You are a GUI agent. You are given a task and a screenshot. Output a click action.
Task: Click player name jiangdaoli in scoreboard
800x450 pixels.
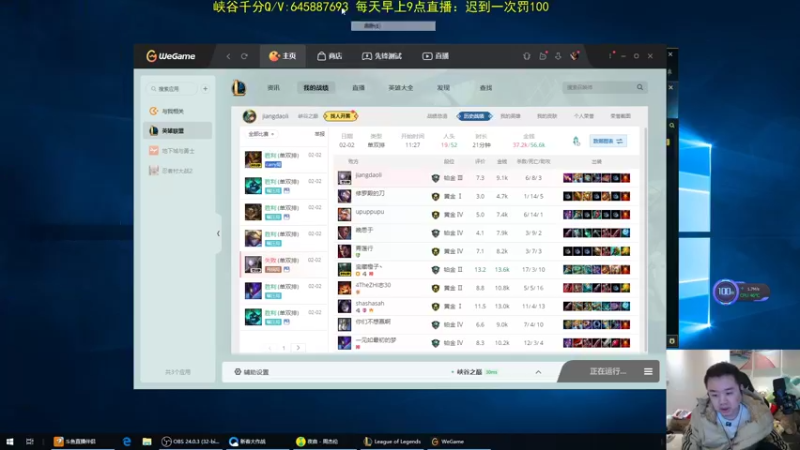369,175
